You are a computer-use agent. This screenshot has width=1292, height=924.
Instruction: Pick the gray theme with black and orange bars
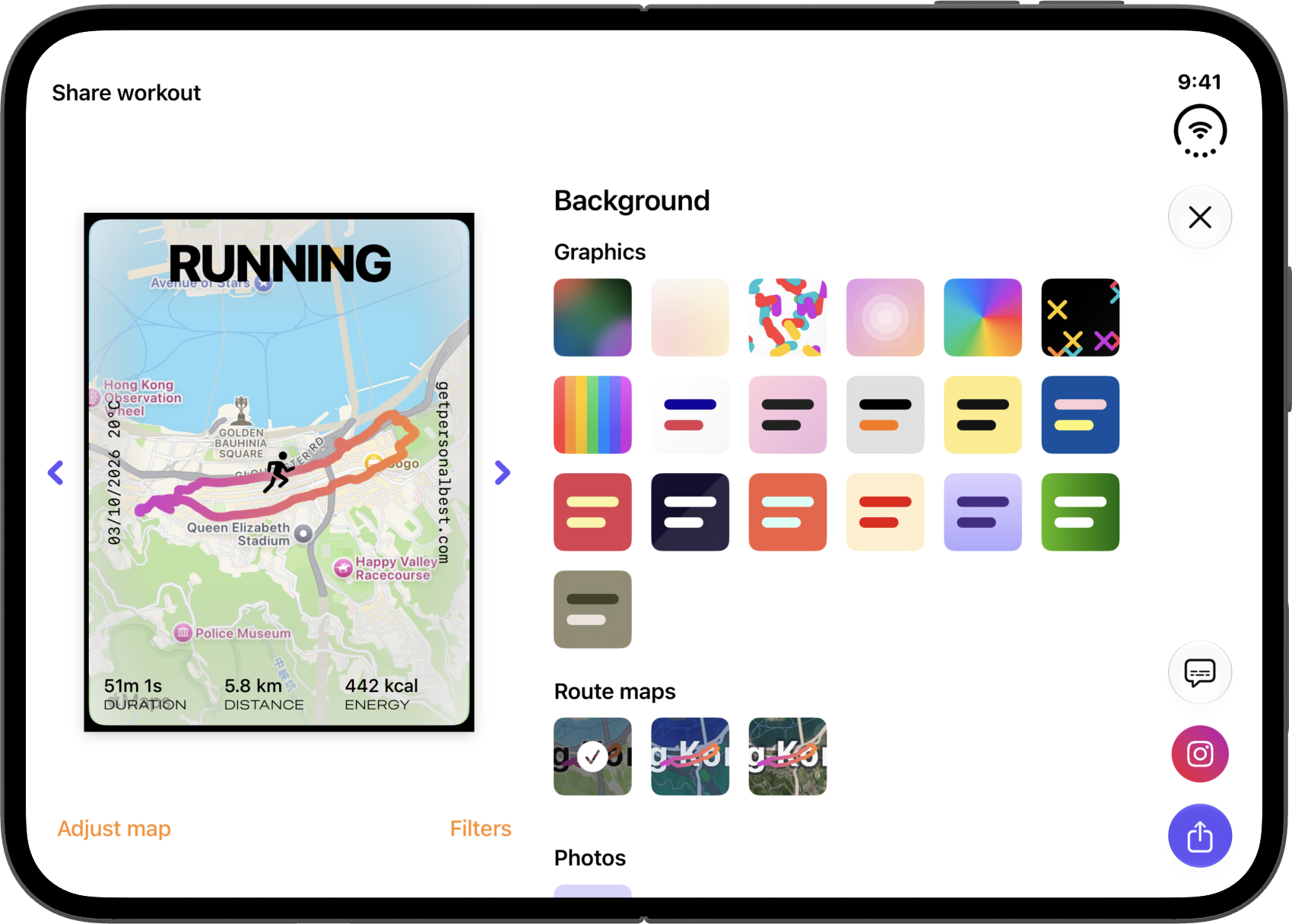pos(885,414)
